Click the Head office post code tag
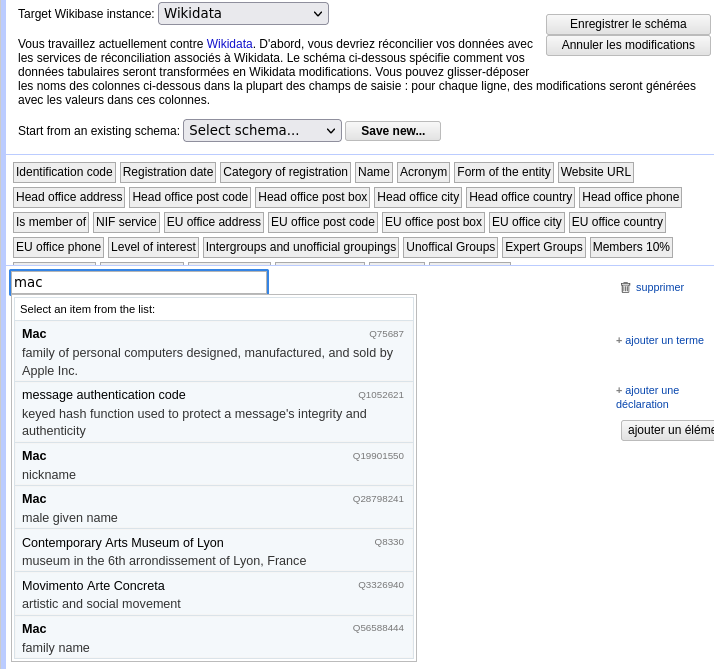Viewport: 714px width, 669px height. [190, 197]
